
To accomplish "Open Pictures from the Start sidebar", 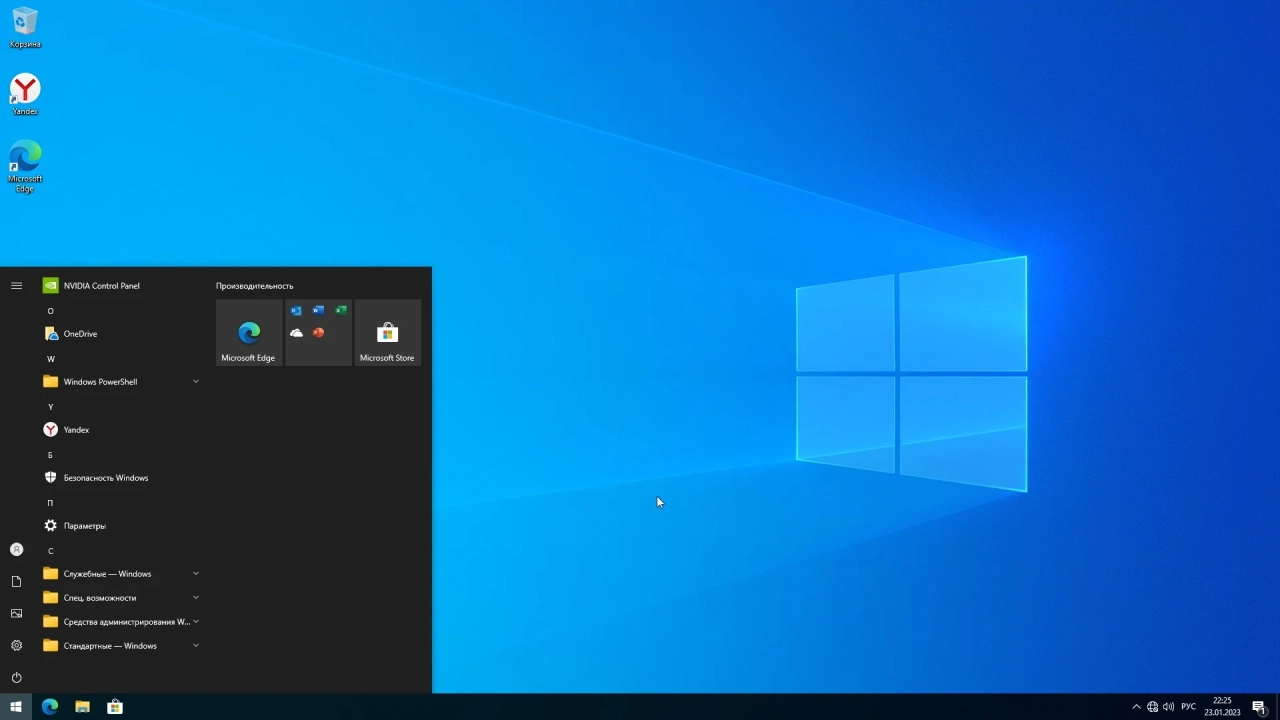I will click(16, 614).
